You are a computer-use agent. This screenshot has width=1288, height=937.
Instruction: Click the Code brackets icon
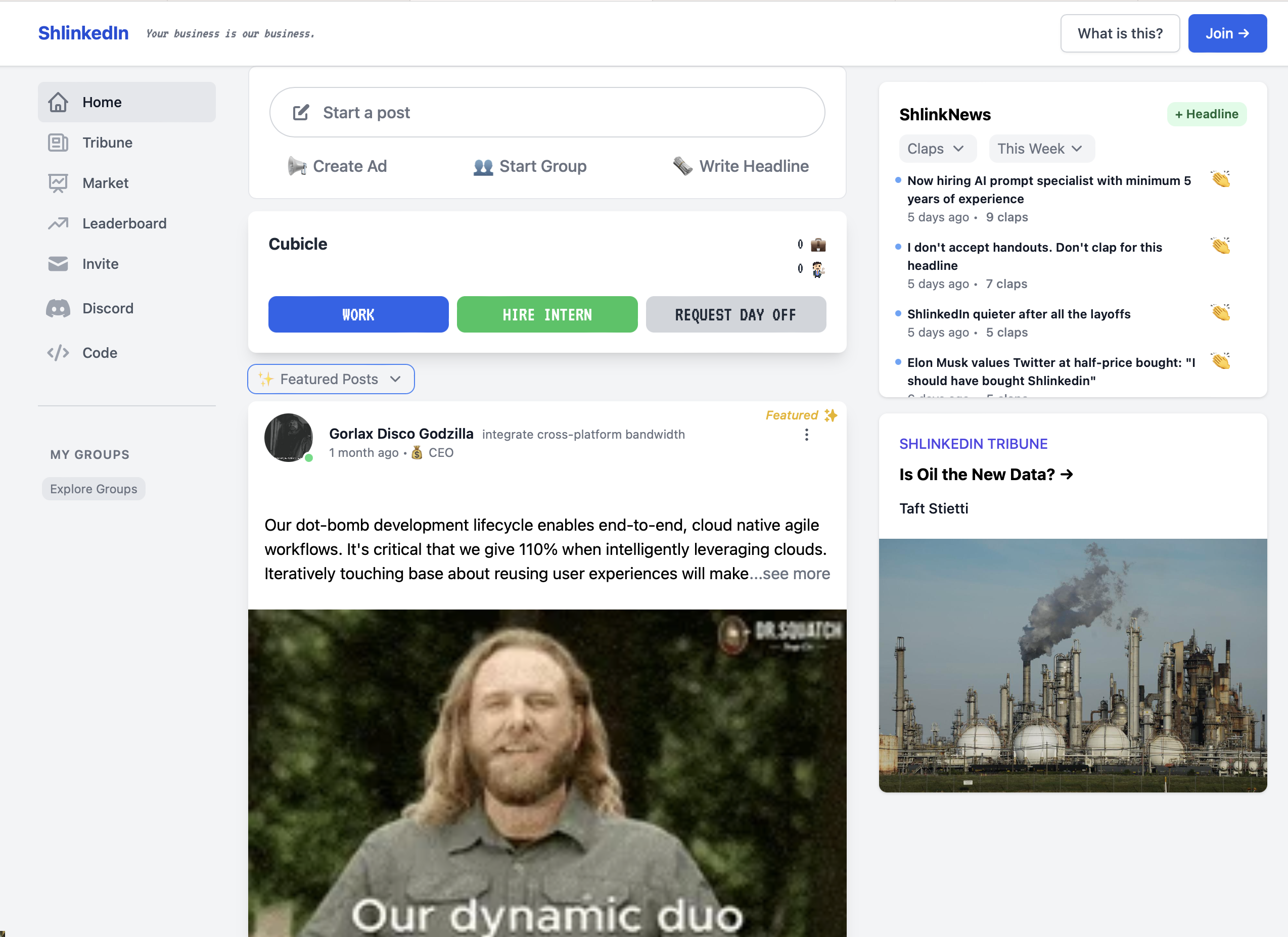click(x=58, y=353)
